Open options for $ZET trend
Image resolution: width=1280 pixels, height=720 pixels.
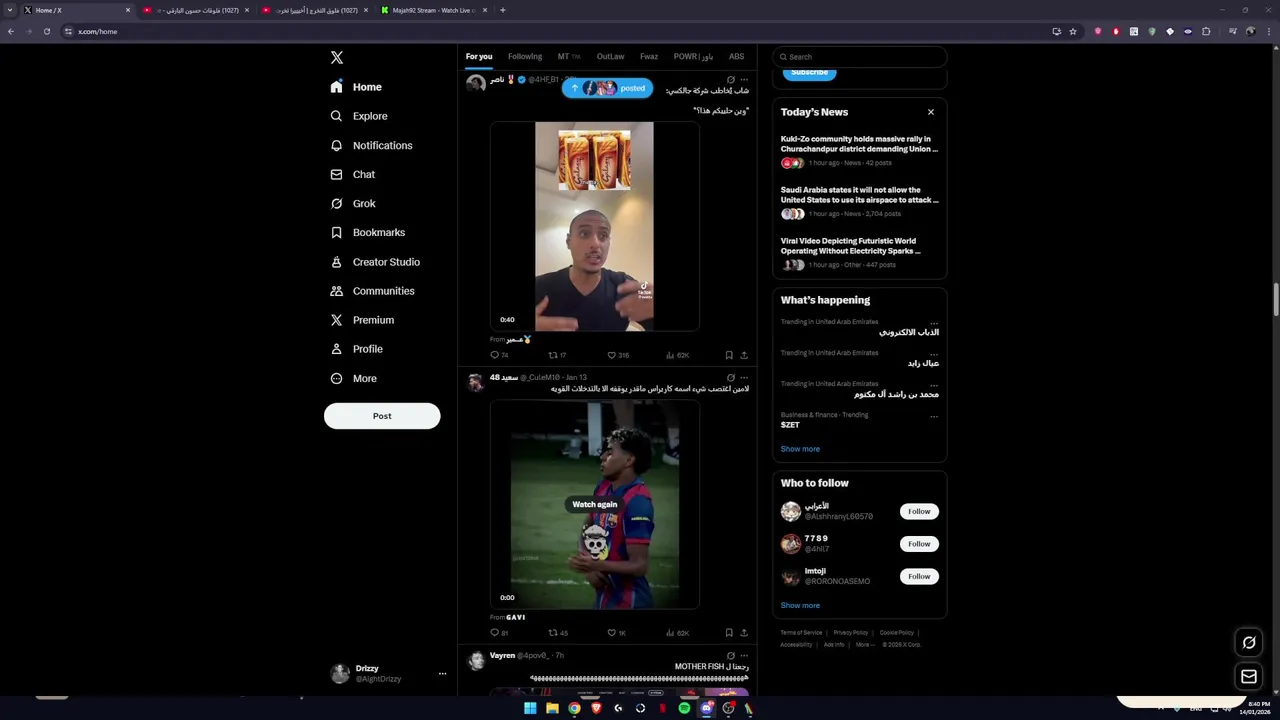(934, 416)
